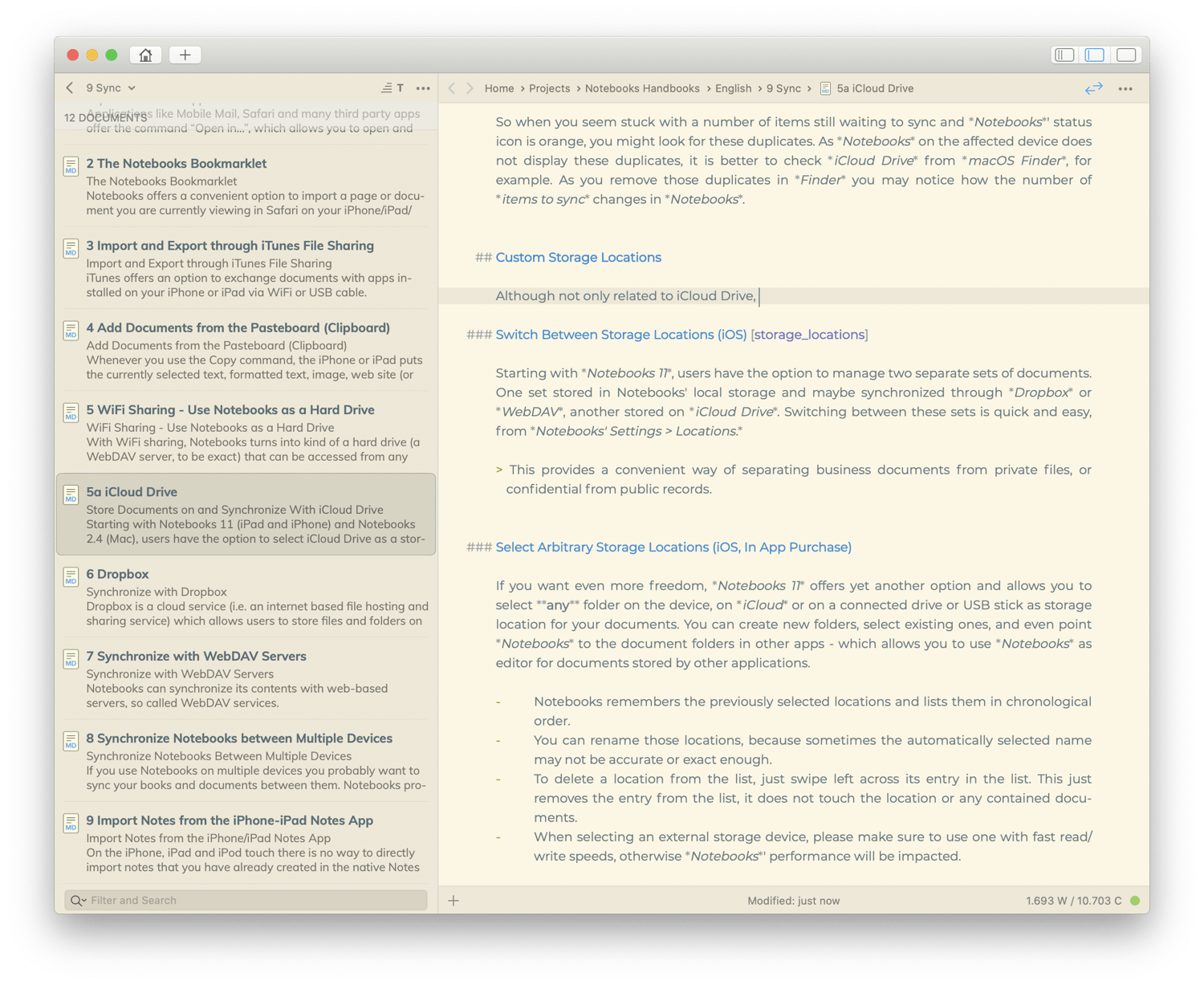Click the plus button in title bar
Viewport: 1204px width, 985px height.
[x=185, y=55]
